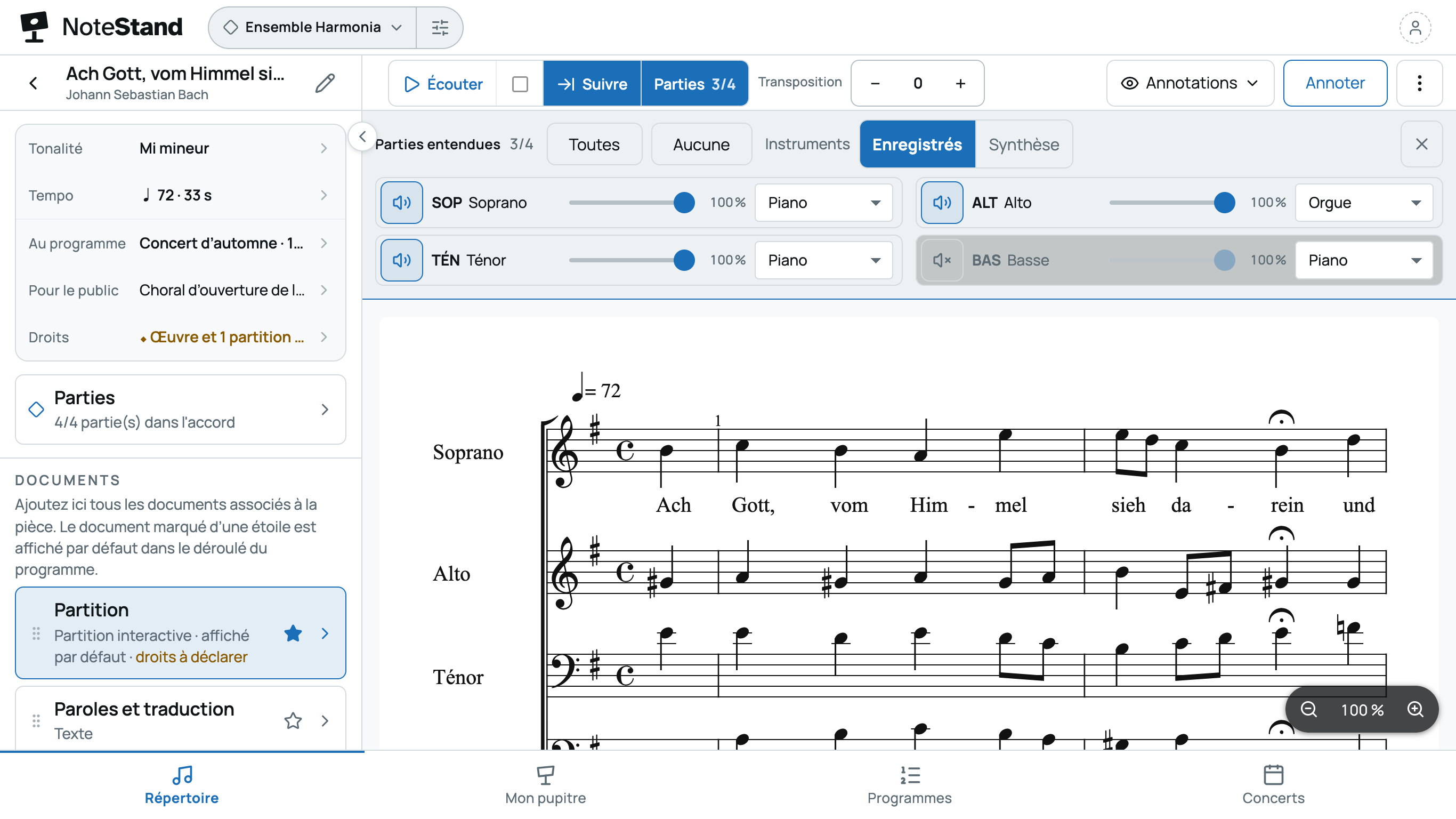Expand the Parties accord card

tap(180, 409)
